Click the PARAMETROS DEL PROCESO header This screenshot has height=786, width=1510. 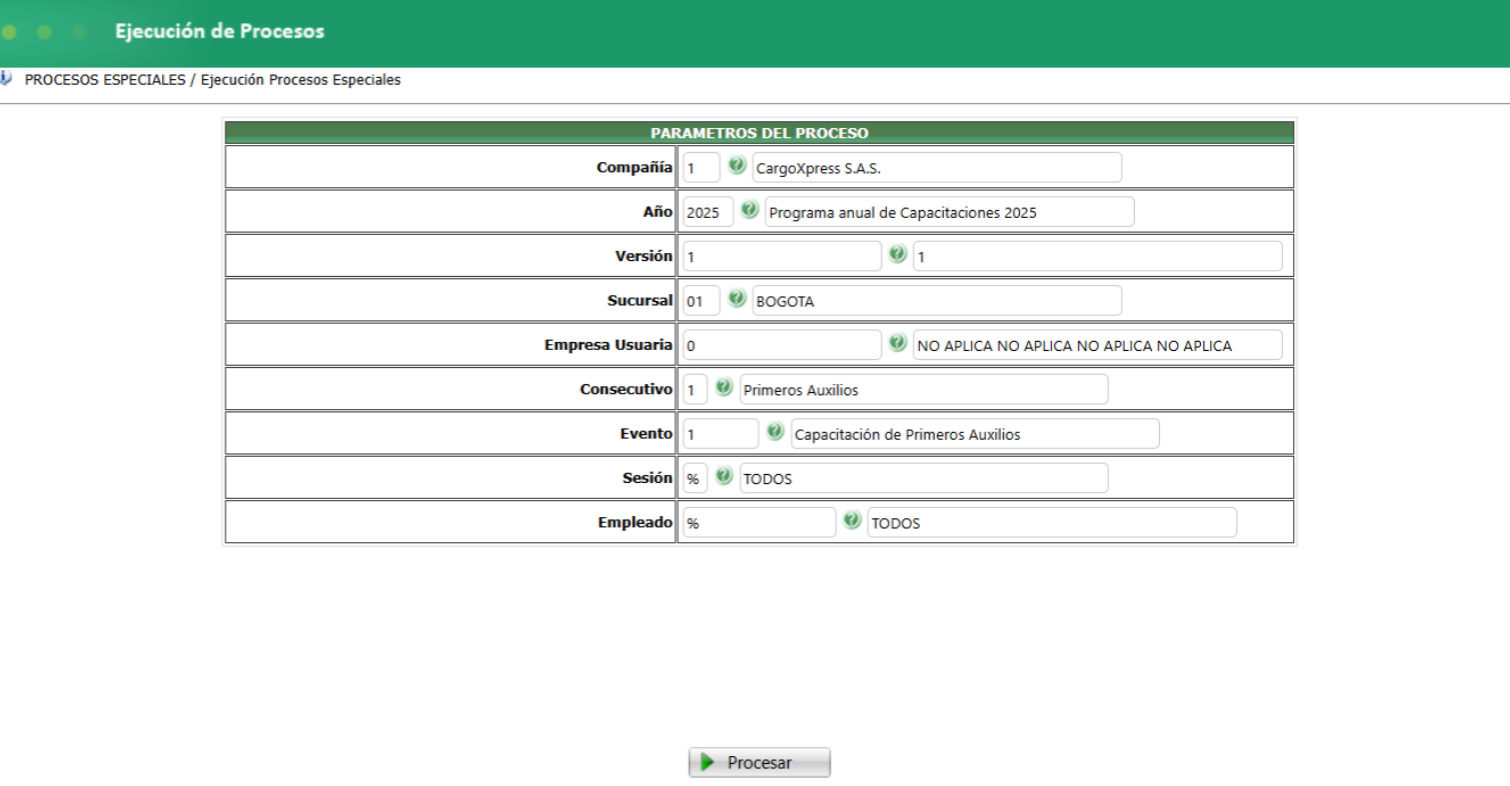coord(760,132)
